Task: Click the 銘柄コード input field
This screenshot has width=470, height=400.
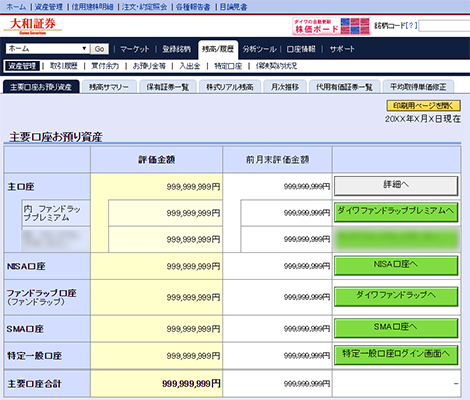Action: 444,26
